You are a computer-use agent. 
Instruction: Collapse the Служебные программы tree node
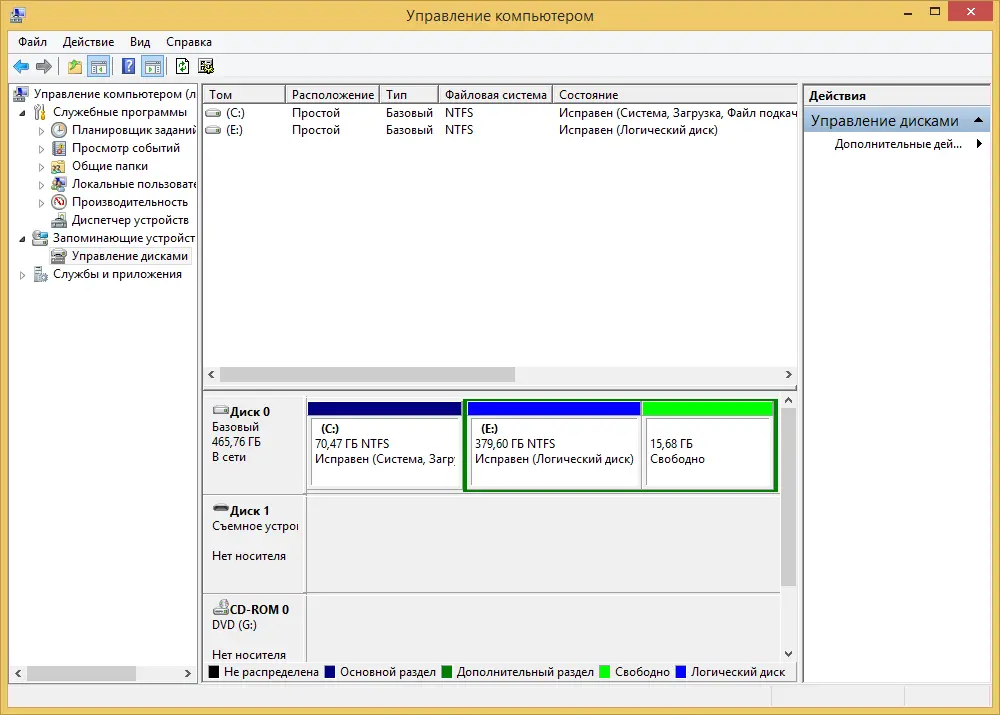(x=23, y=112)
